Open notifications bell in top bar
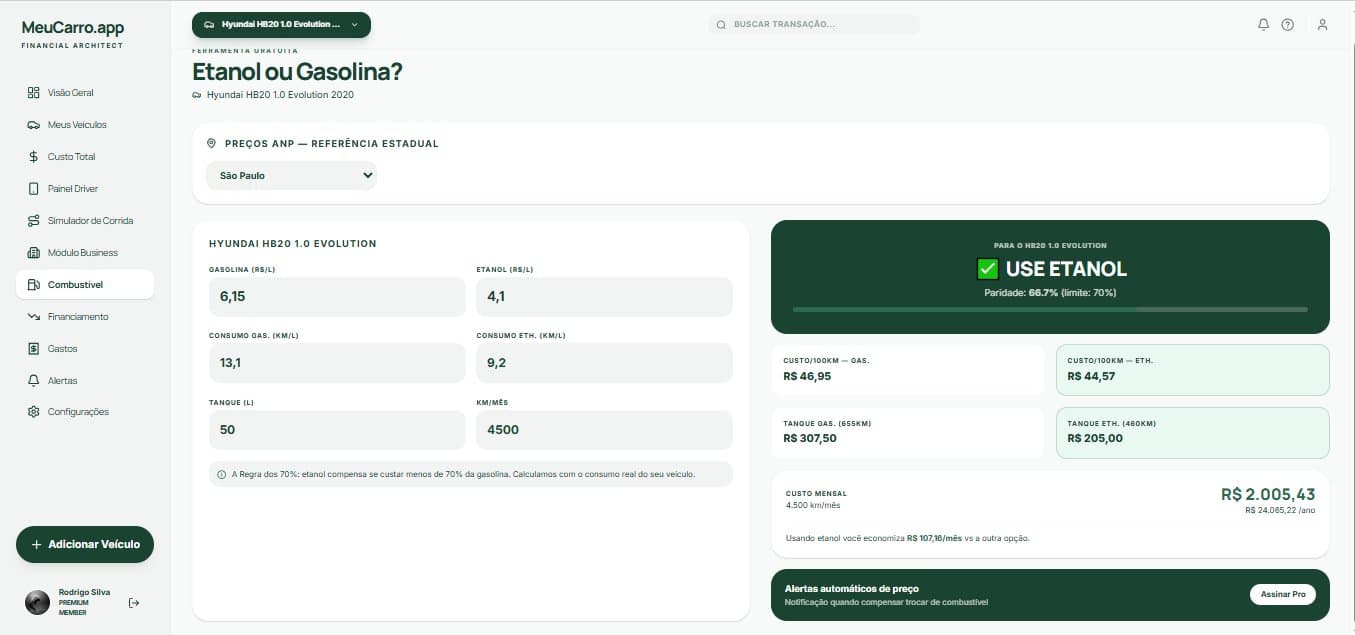The width and height of the screenshot is (1355, 635). (1263, 24)
